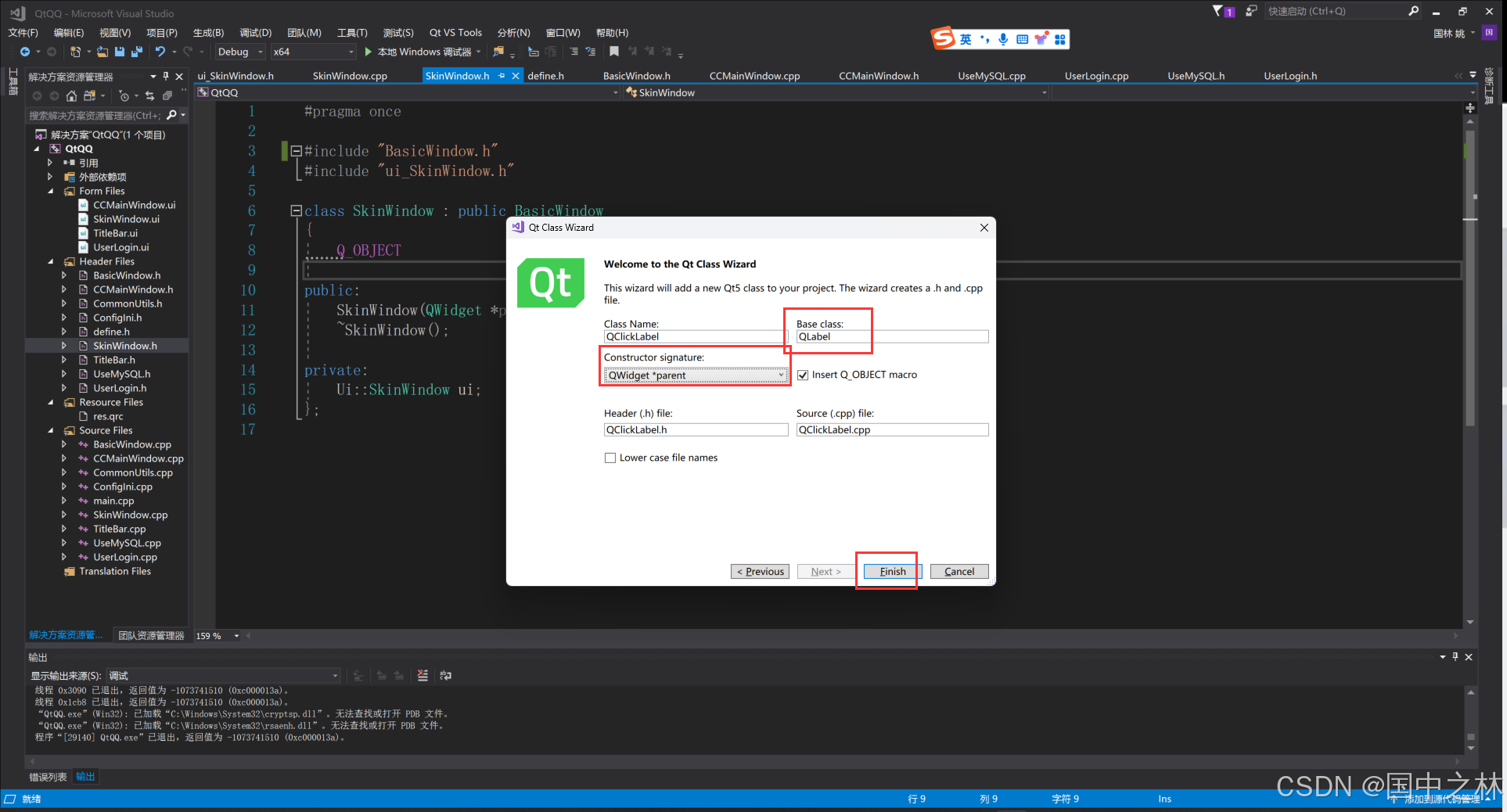1507x812 pixels.
Task: Click the Sync with Active Document icon
Action: (149, 95)
